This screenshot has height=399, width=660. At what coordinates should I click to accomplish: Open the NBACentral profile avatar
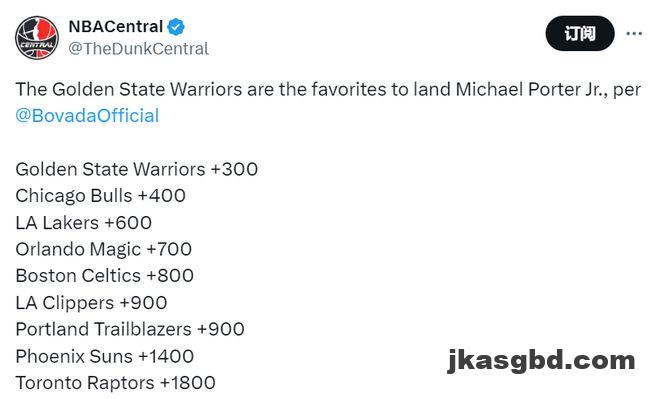tap(37, 38)
